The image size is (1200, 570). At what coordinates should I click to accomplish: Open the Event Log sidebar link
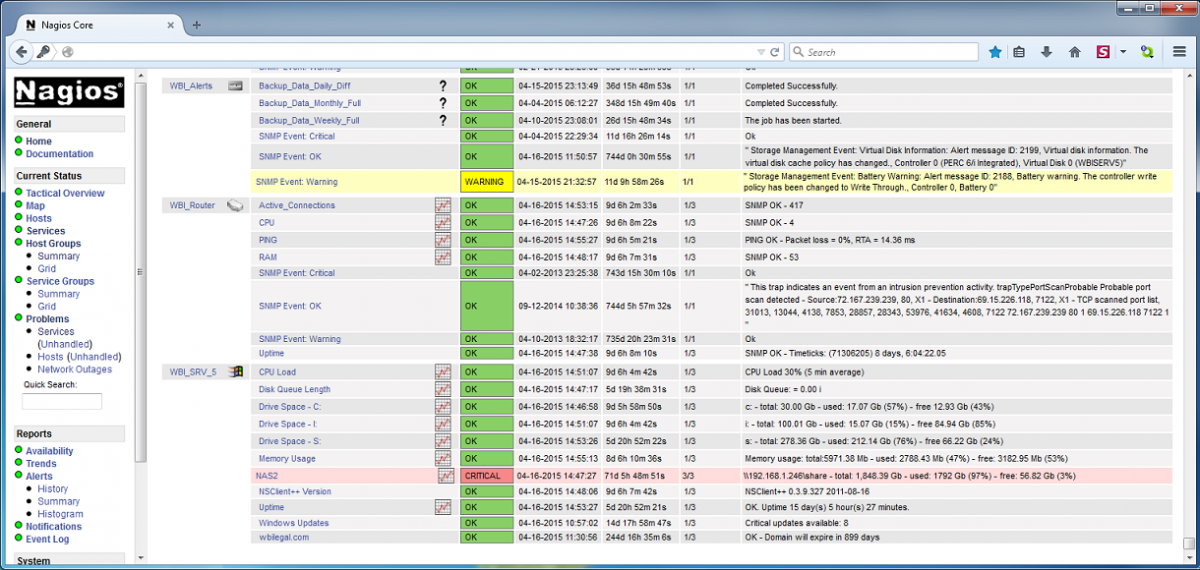(x=47, y=539)
